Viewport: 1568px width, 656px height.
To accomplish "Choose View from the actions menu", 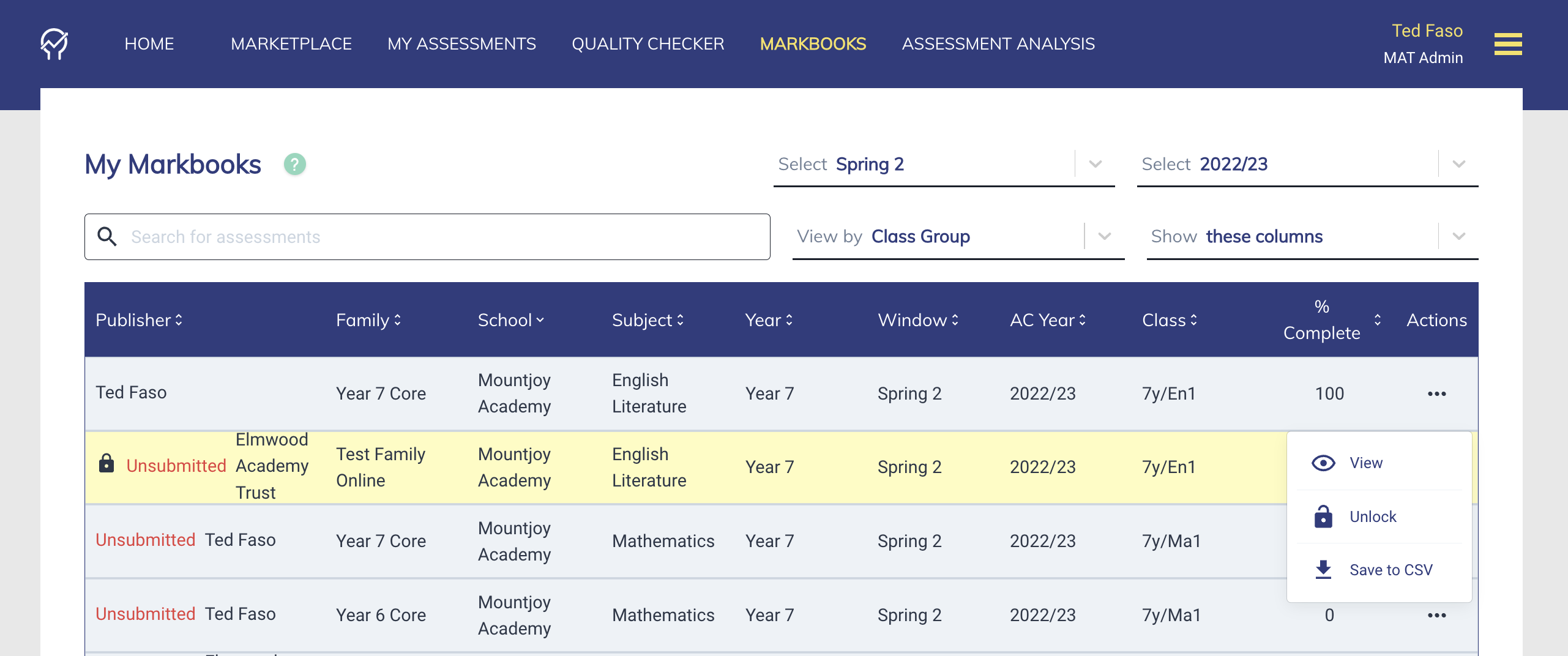I will 1379,463.
